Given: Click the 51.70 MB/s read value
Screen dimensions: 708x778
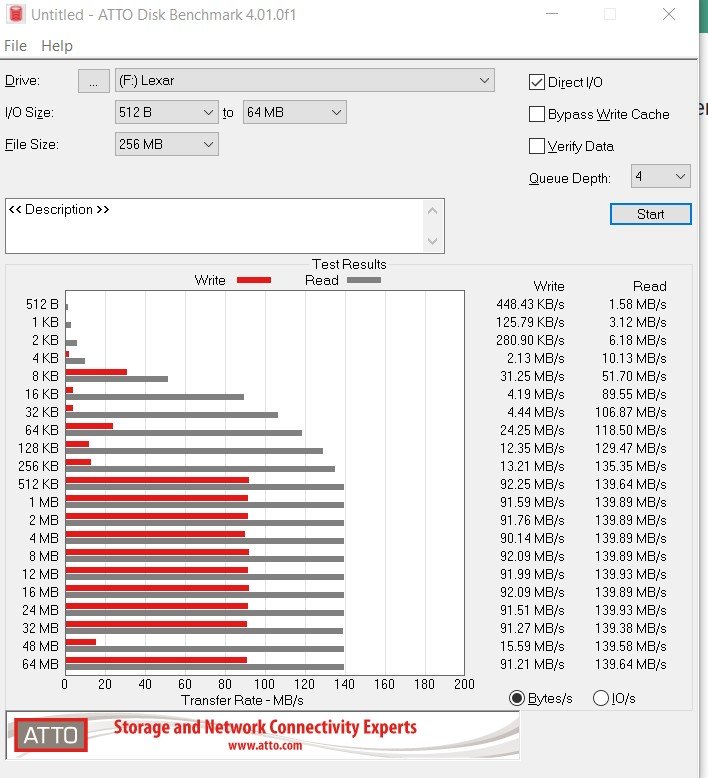Looking at the screenshot, I should pos(634,376).
